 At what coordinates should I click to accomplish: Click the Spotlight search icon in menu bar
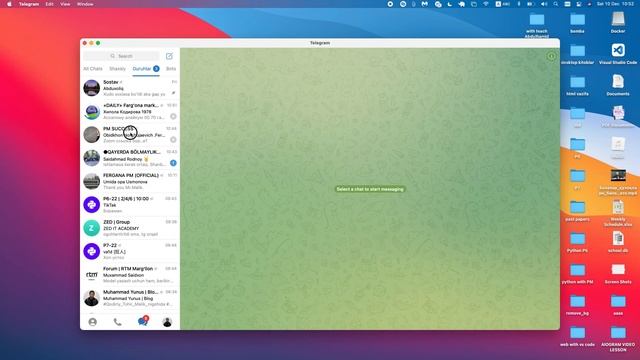tap(556, 4)
